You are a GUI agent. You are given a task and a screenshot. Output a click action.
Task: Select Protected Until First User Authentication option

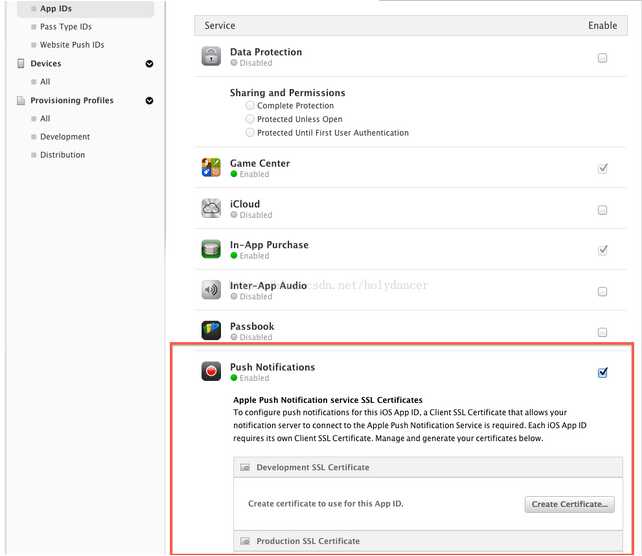[x=249, y=133]
